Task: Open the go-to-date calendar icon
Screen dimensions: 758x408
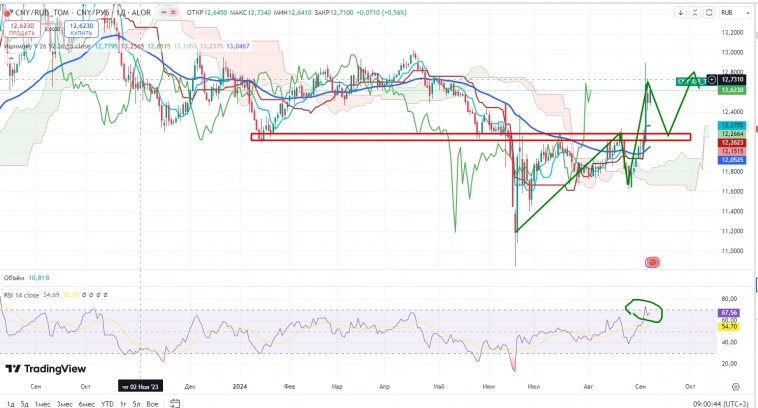Action: [174, 403]
